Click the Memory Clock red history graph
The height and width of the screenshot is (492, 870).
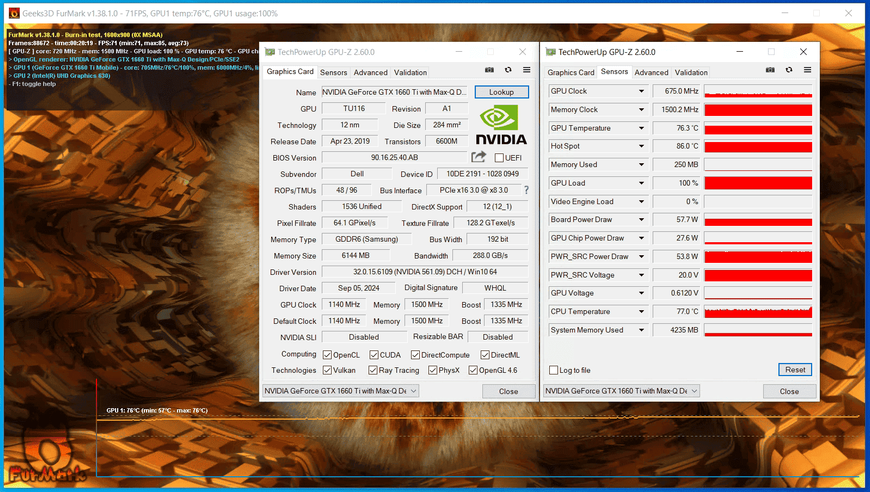pyautogui.click(x=758, y=110)
